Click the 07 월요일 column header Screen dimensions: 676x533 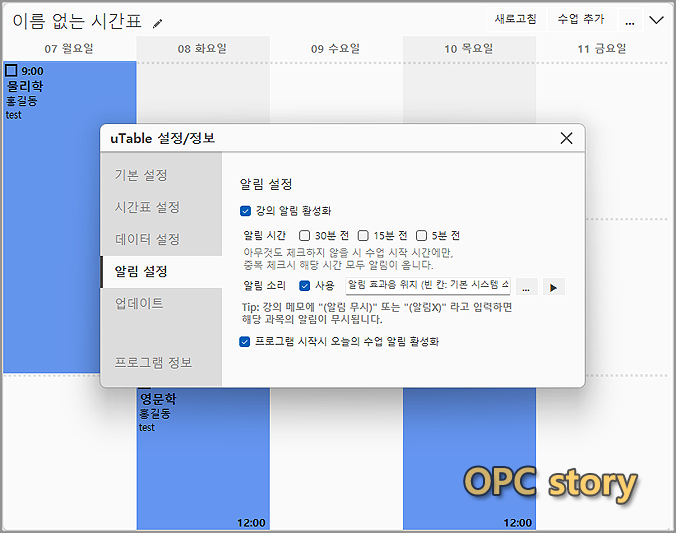[x=69, y=49]
